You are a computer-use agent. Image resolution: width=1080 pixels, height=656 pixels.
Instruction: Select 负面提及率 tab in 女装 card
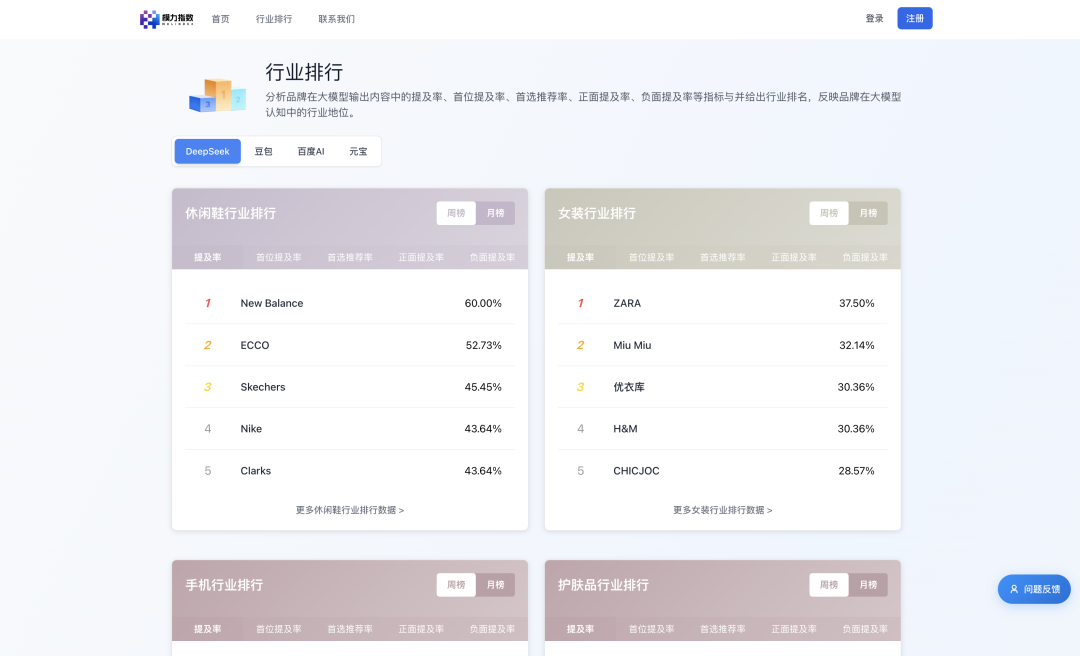(x=864, y=258)
